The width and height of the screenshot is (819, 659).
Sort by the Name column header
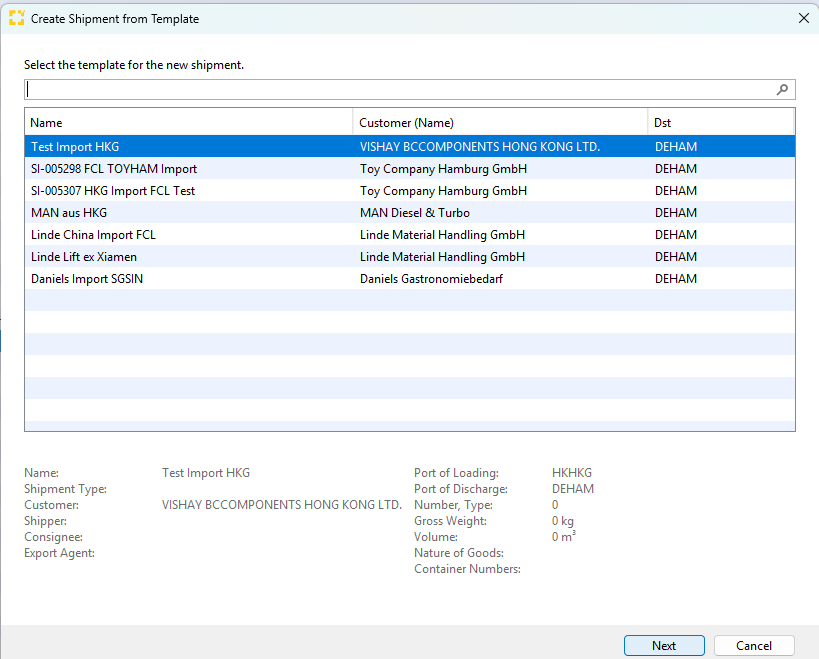[x=46, y=123]
